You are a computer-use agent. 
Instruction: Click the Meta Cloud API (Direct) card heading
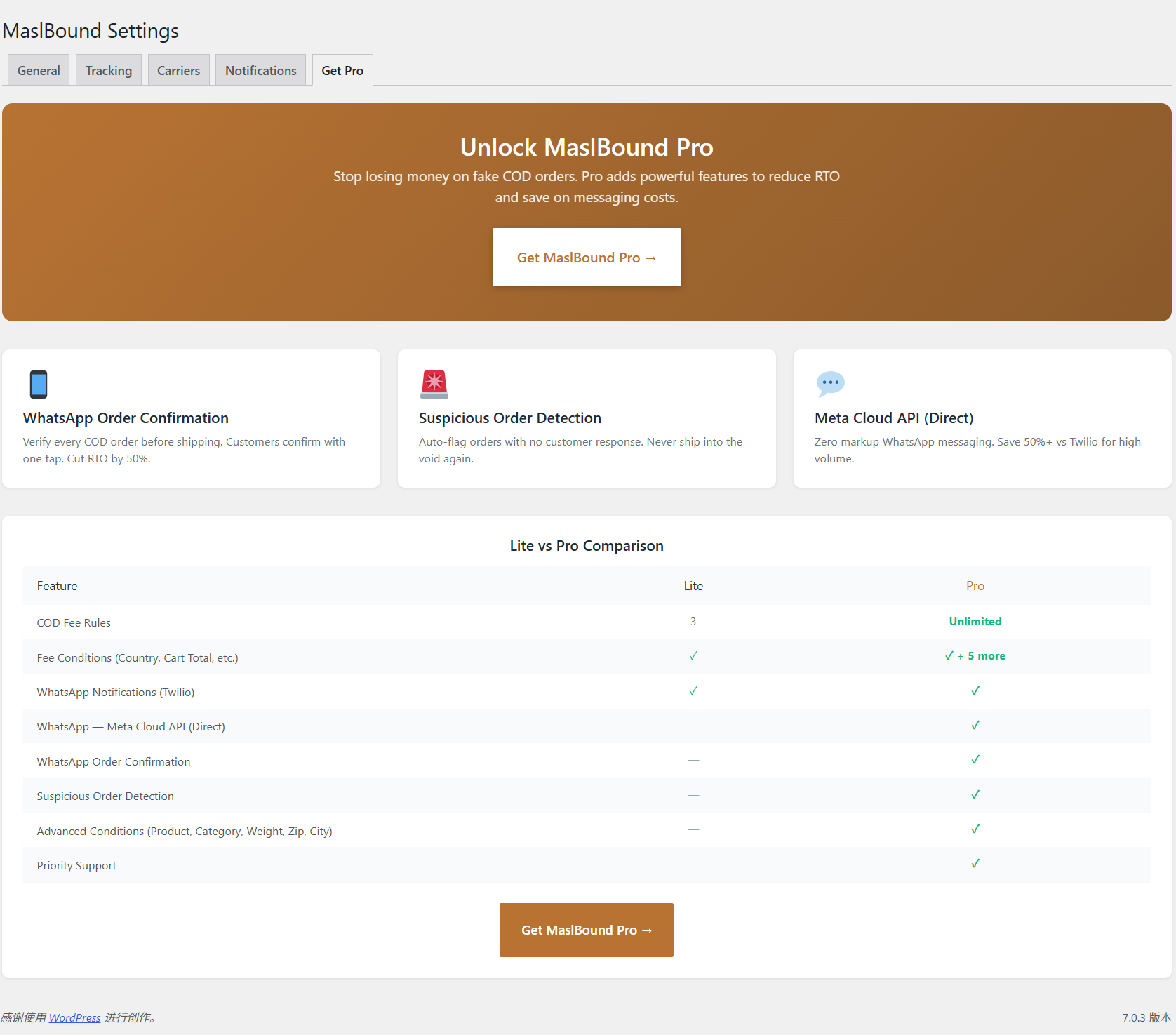coord(894,418)
